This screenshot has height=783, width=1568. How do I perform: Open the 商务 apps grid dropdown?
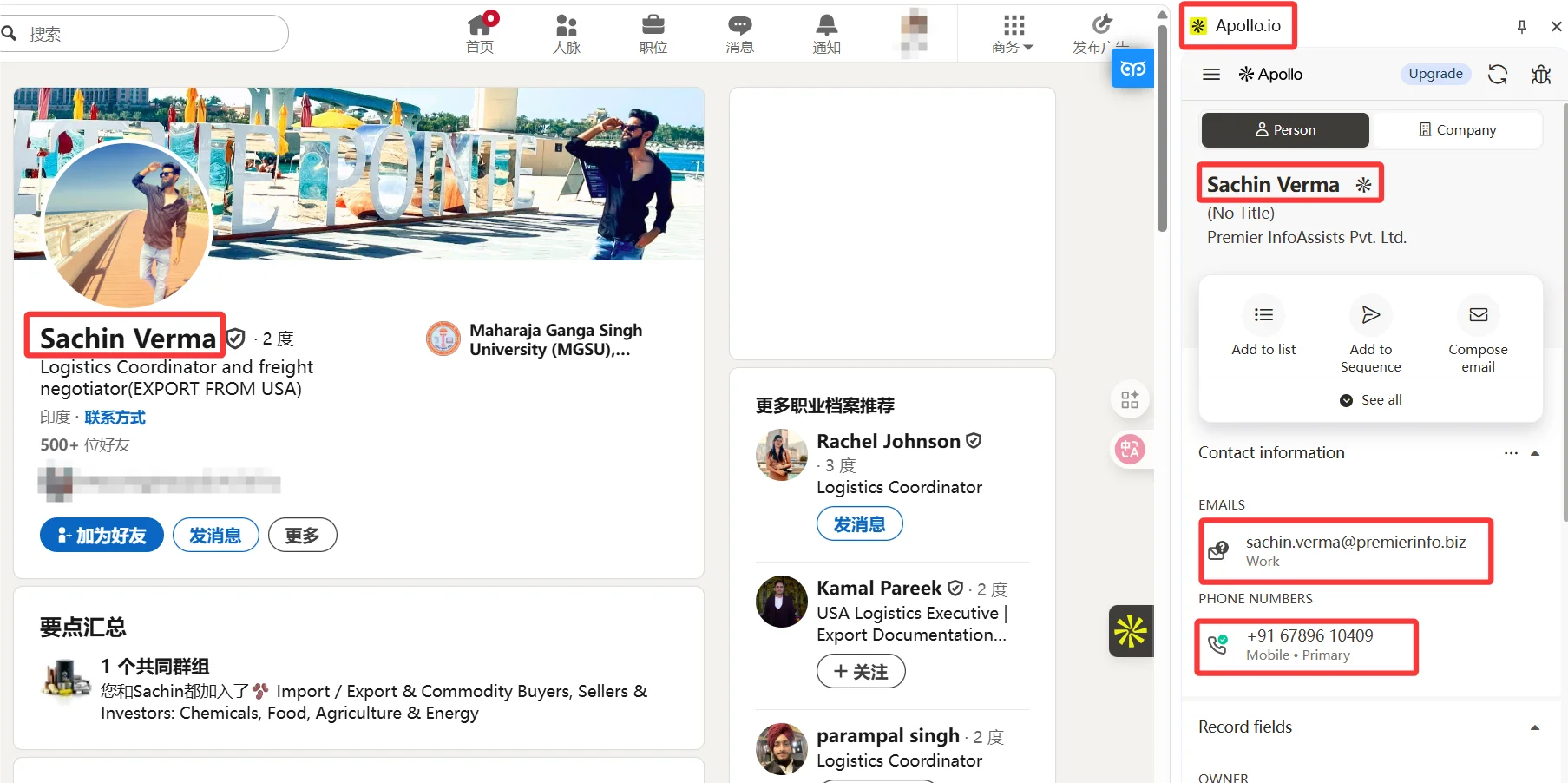tap(1013, 34)
